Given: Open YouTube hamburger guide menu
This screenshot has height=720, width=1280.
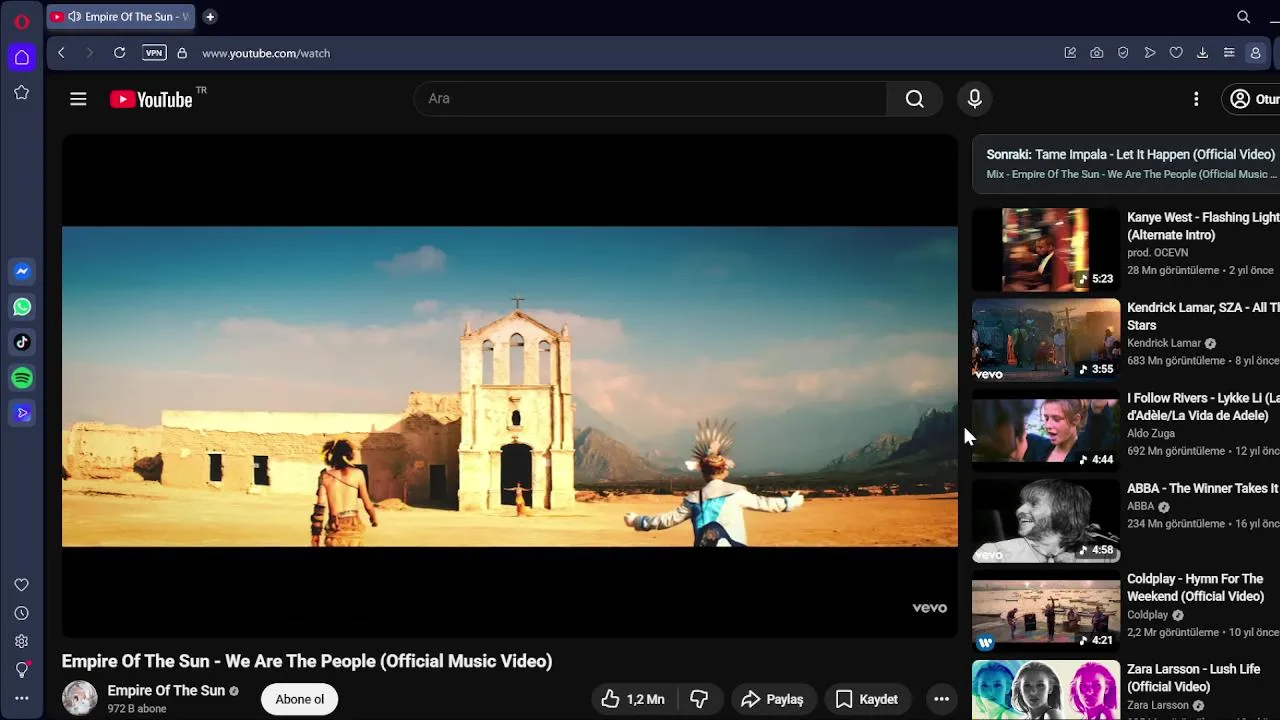Looking at the screenshot, I should (x=78, y=99).
